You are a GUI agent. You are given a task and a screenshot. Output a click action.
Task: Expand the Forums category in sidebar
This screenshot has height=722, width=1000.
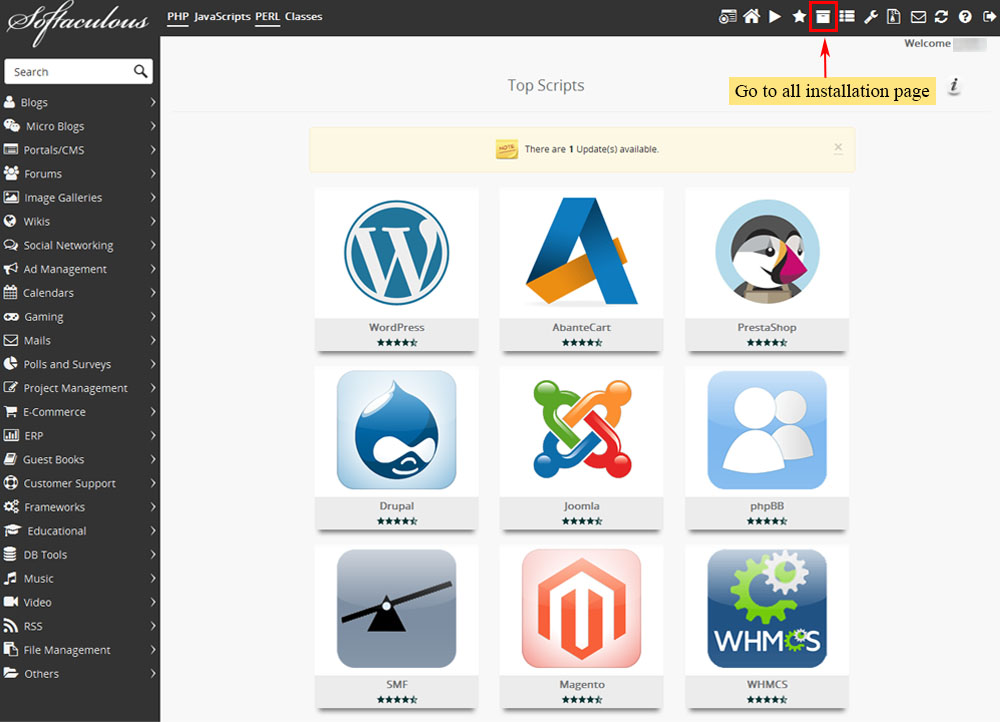[x=78, y=174]
